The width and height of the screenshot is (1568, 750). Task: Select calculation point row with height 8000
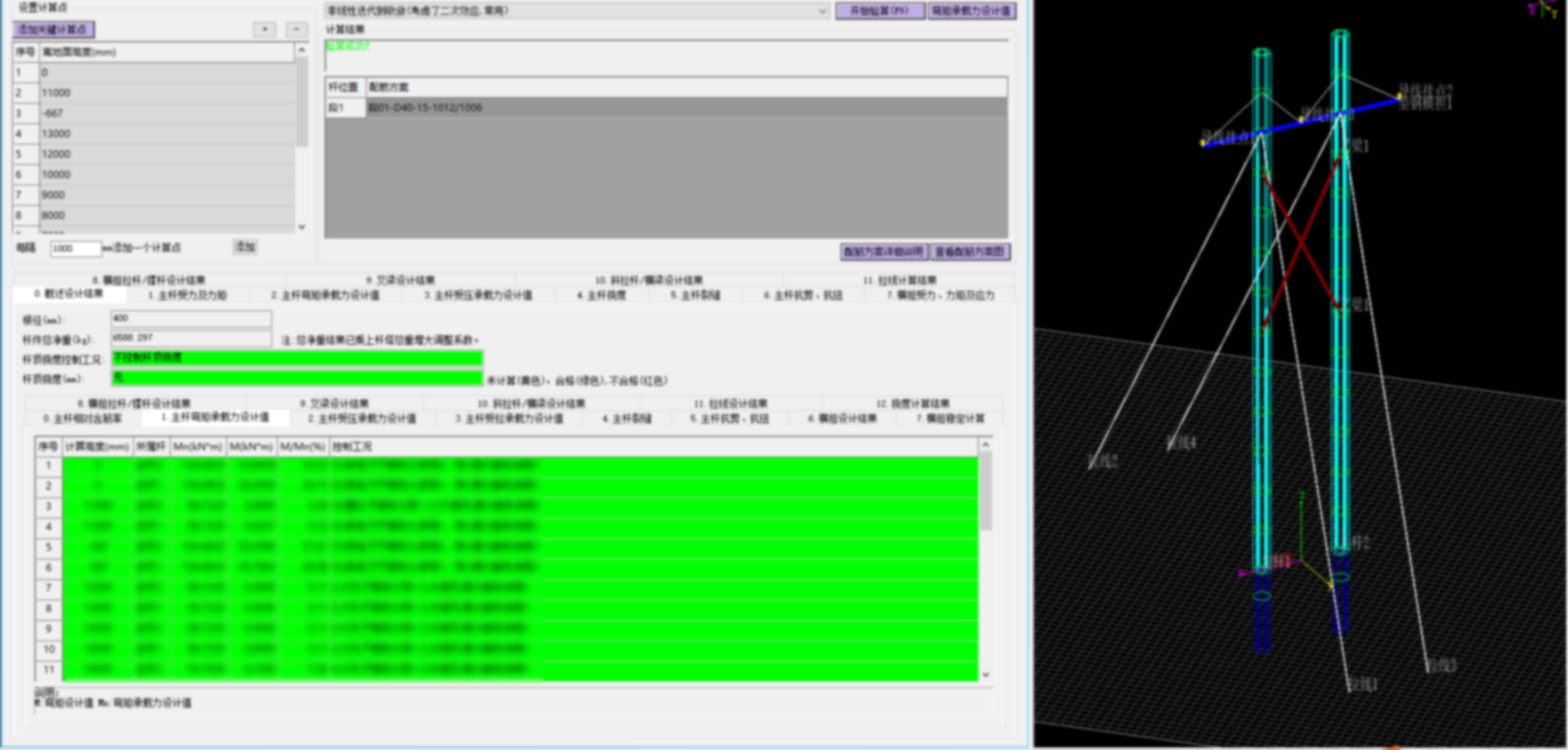167,215
